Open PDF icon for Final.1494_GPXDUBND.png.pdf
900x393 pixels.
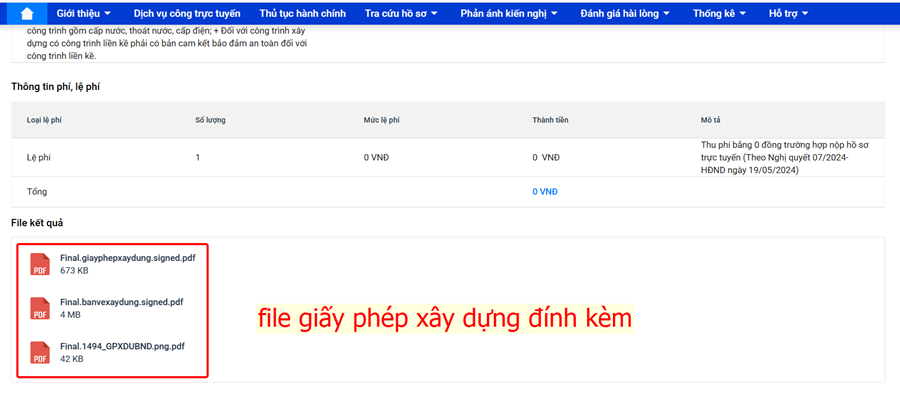[x=40, y=352]
